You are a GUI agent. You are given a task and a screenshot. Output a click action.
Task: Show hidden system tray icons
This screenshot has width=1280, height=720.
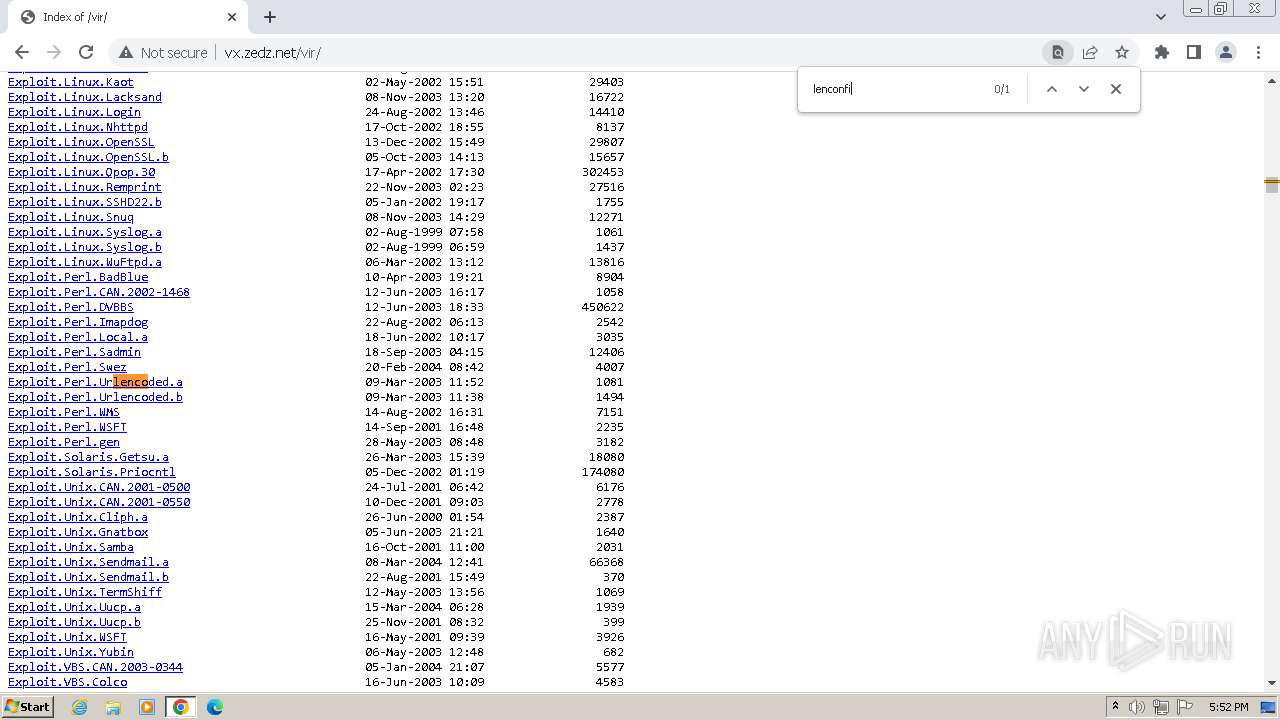click(1116, 707)
